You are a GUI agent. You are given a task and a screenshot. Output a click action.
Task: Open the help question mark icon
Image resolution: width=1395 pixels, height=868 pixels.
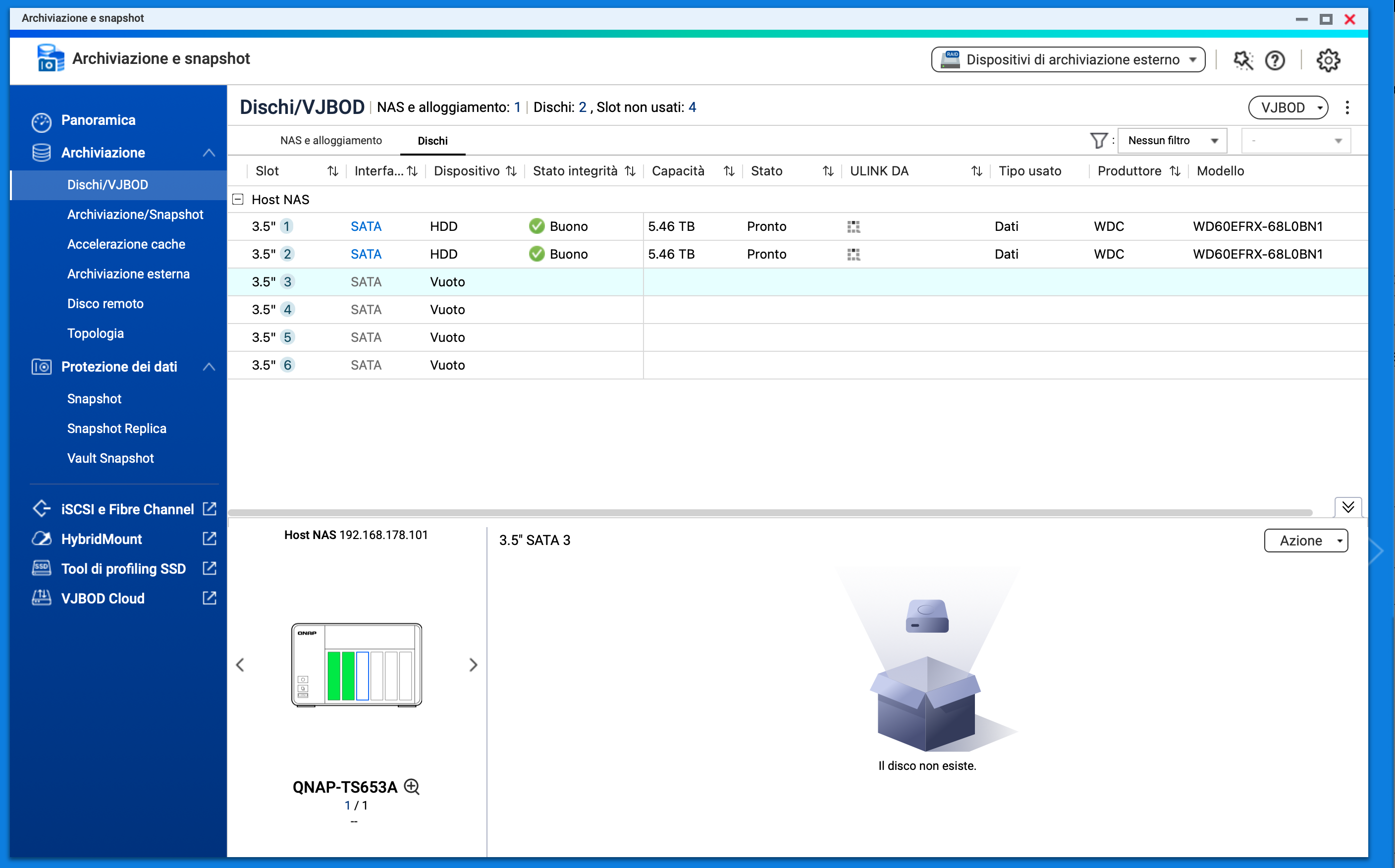coord(1275,60)
